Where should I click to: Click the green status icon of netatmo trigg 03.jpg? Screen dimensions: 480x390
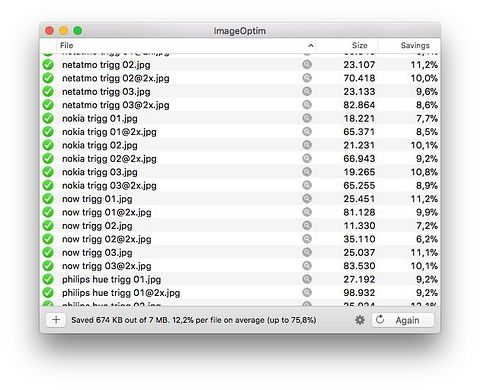coord(48,91)
